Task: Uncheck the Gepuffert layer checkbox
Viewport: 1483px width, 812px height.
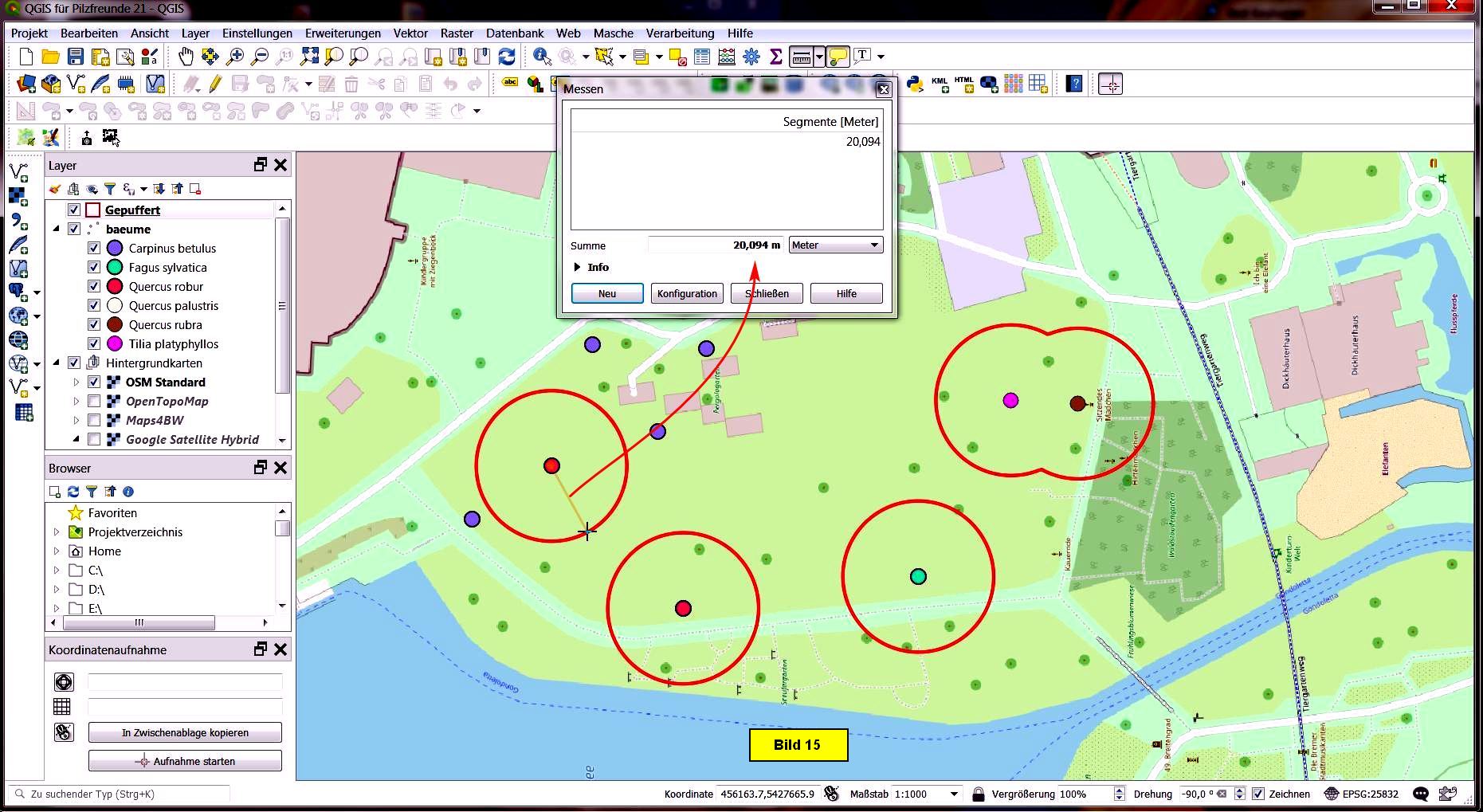Action: (x=74, y=210)
